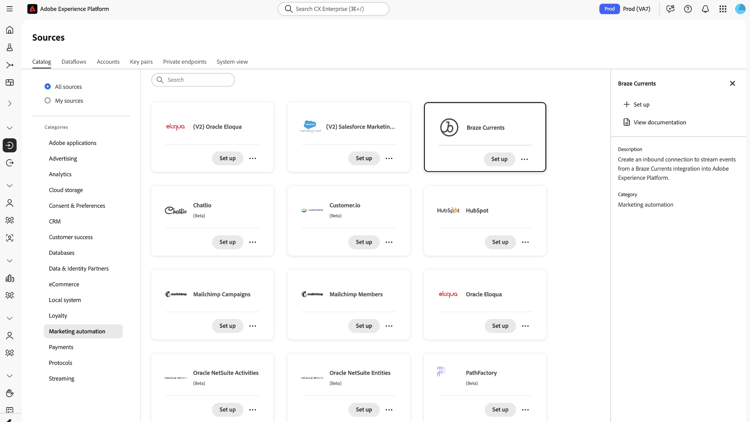Click the Braze Currents logo icon

[449, 127]
